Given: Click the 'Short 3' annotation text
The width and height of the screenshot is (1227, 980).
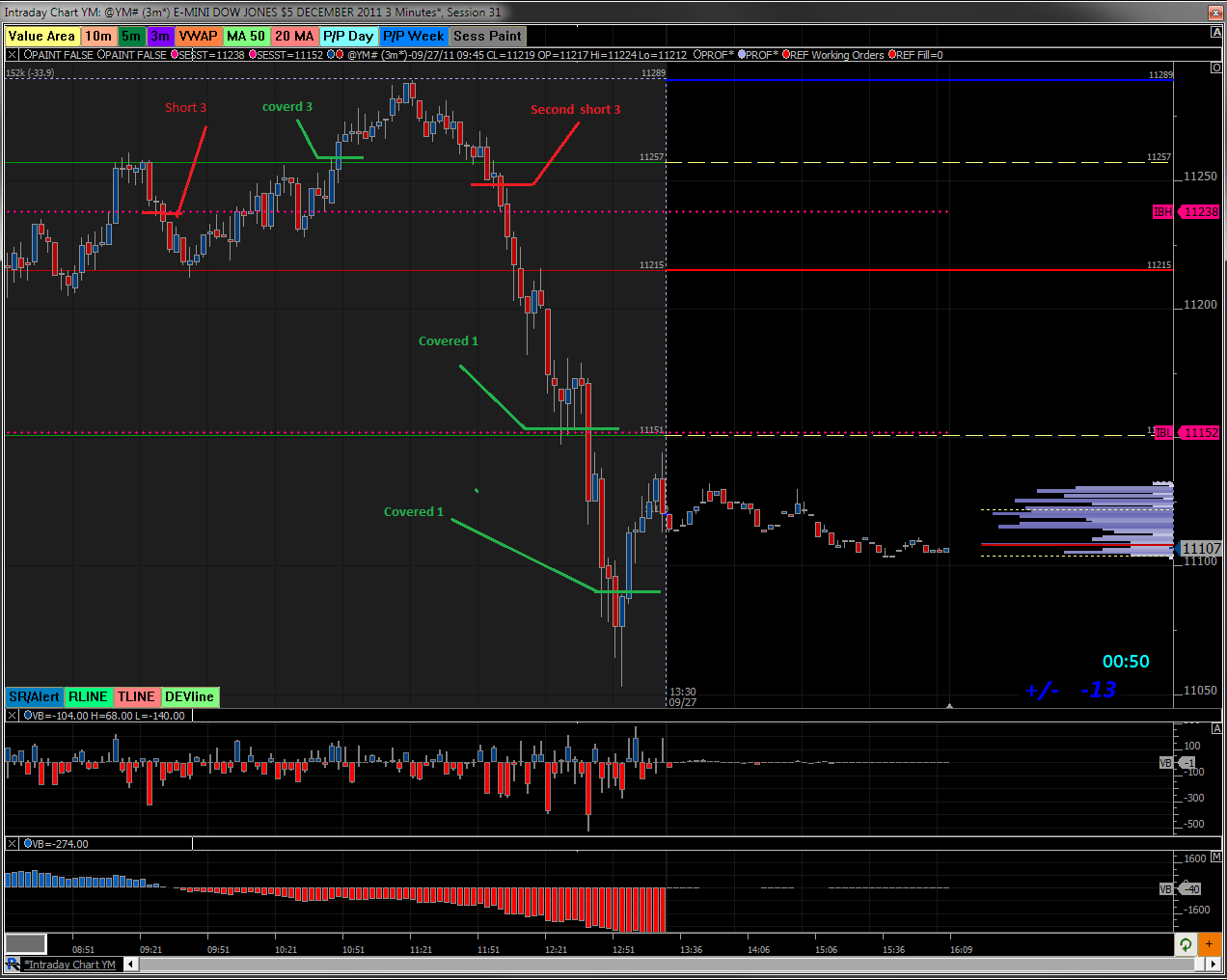Looking at the screenshot, I should click(x=185, y=108).
